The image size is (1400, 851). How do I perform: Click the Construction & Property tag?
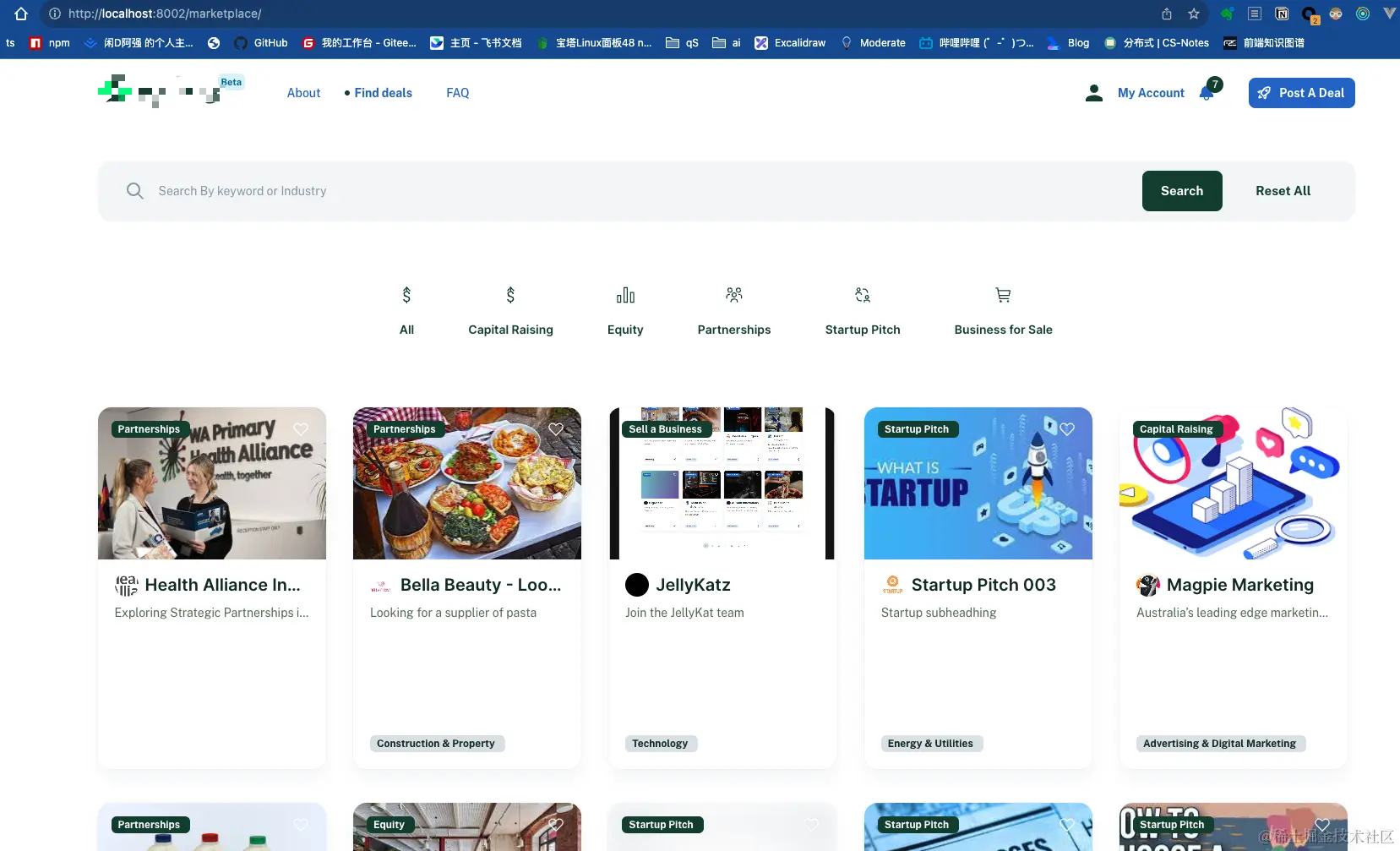(x=437, y=744)
